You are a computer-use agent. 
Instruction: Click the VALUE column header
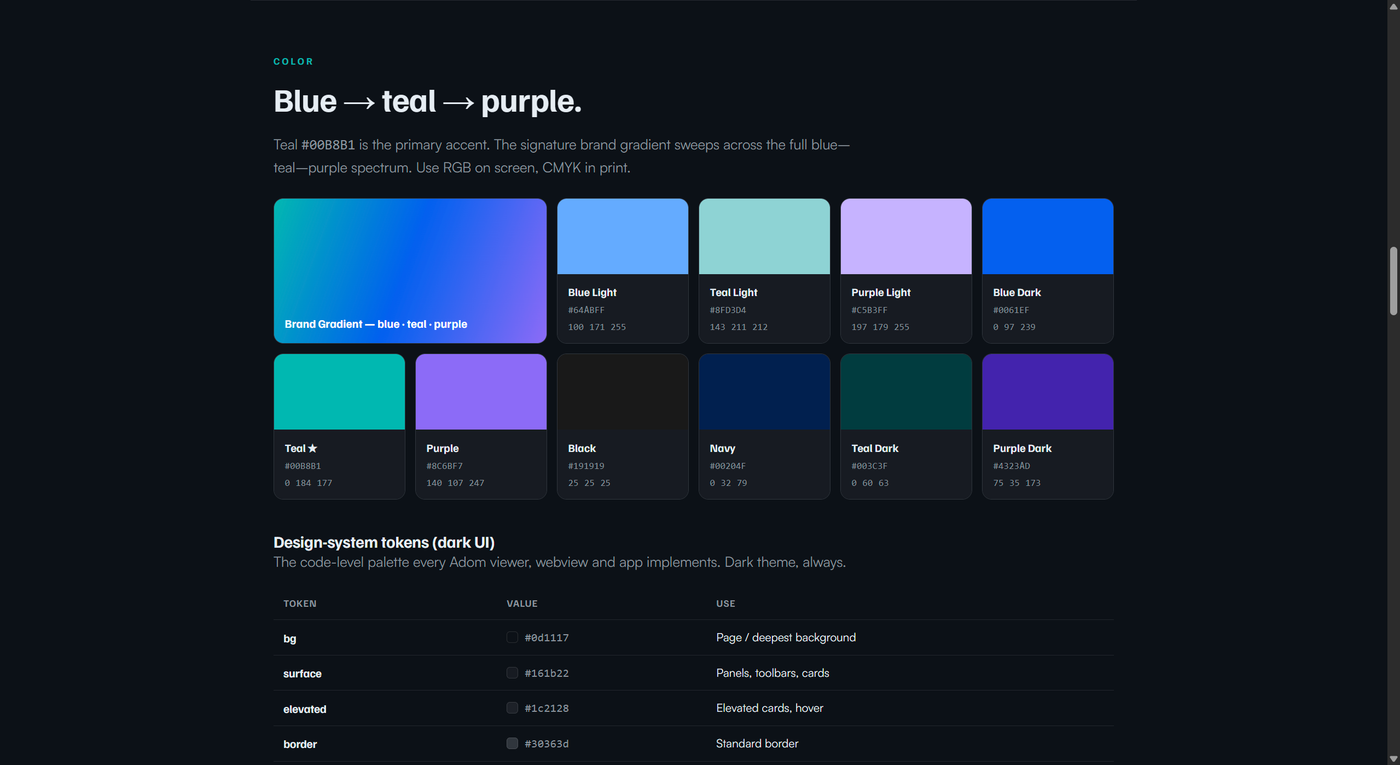click(522, 604)
